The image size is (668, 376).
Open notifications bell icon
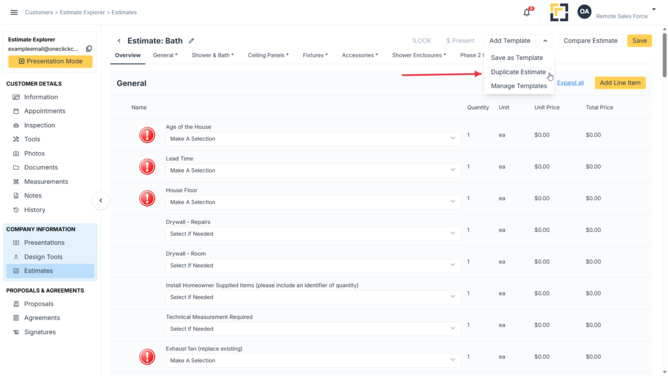point(527,12)
